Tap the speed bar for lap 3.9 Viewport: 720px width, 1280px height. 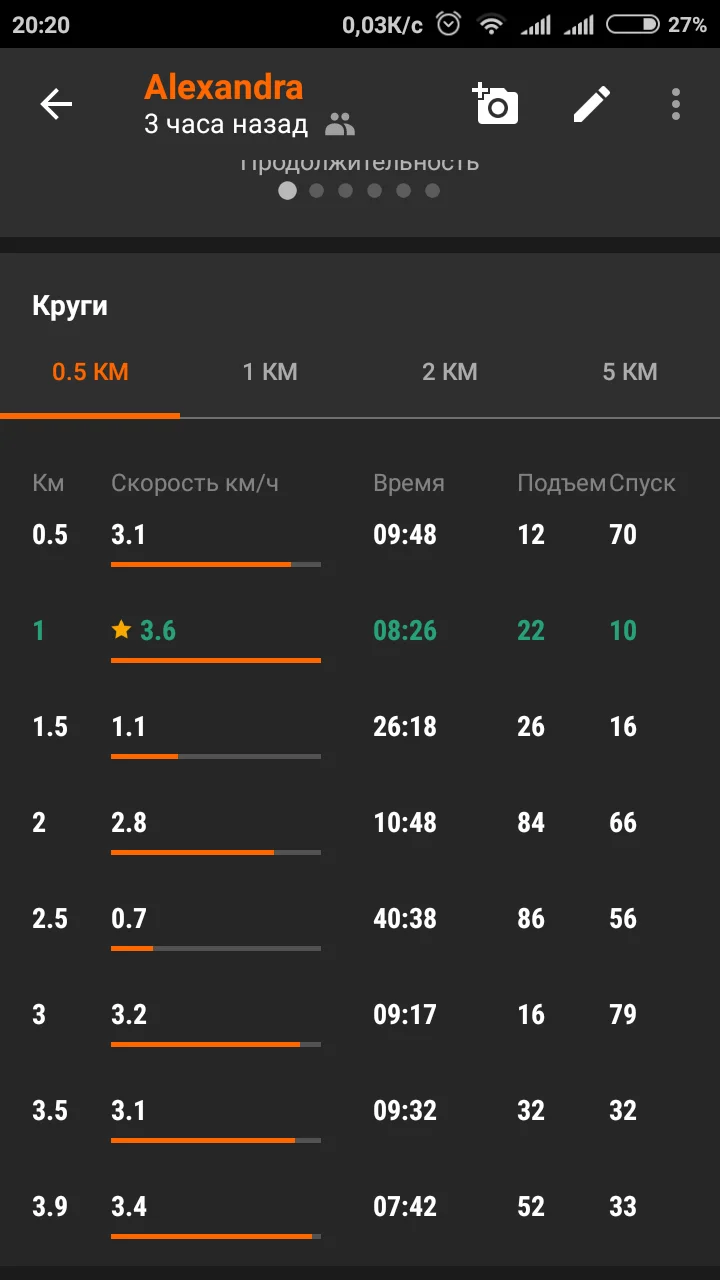[x=215, y=1236]
